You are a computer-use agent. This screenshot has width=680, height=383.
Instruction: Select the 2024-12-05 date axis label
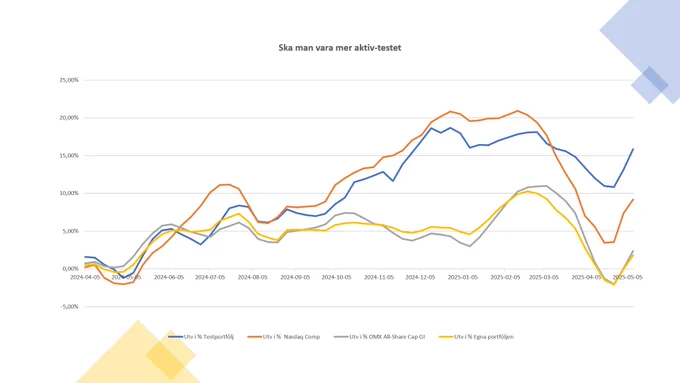click(420, 277)
